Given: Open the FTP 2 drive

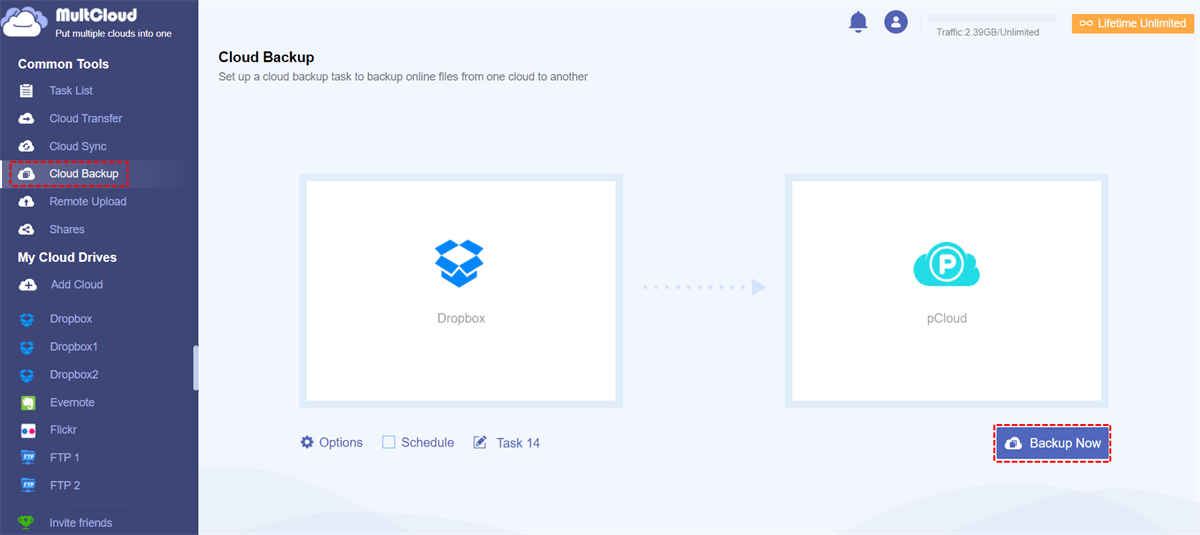Looking at the screenshot, I should click(x=65, y=486).
